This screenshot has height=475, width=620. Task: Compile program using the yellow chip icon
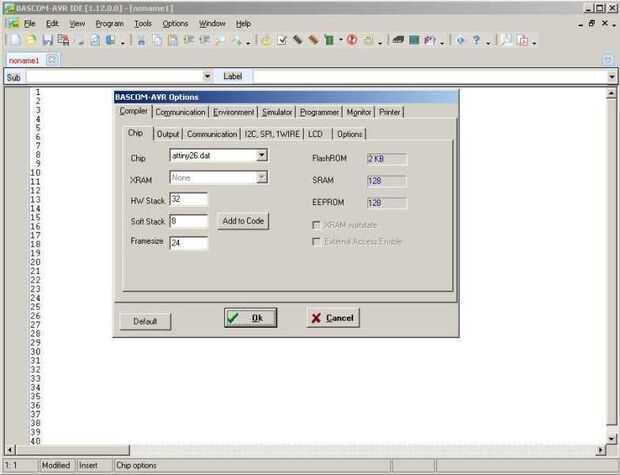(x=266, y=40)
